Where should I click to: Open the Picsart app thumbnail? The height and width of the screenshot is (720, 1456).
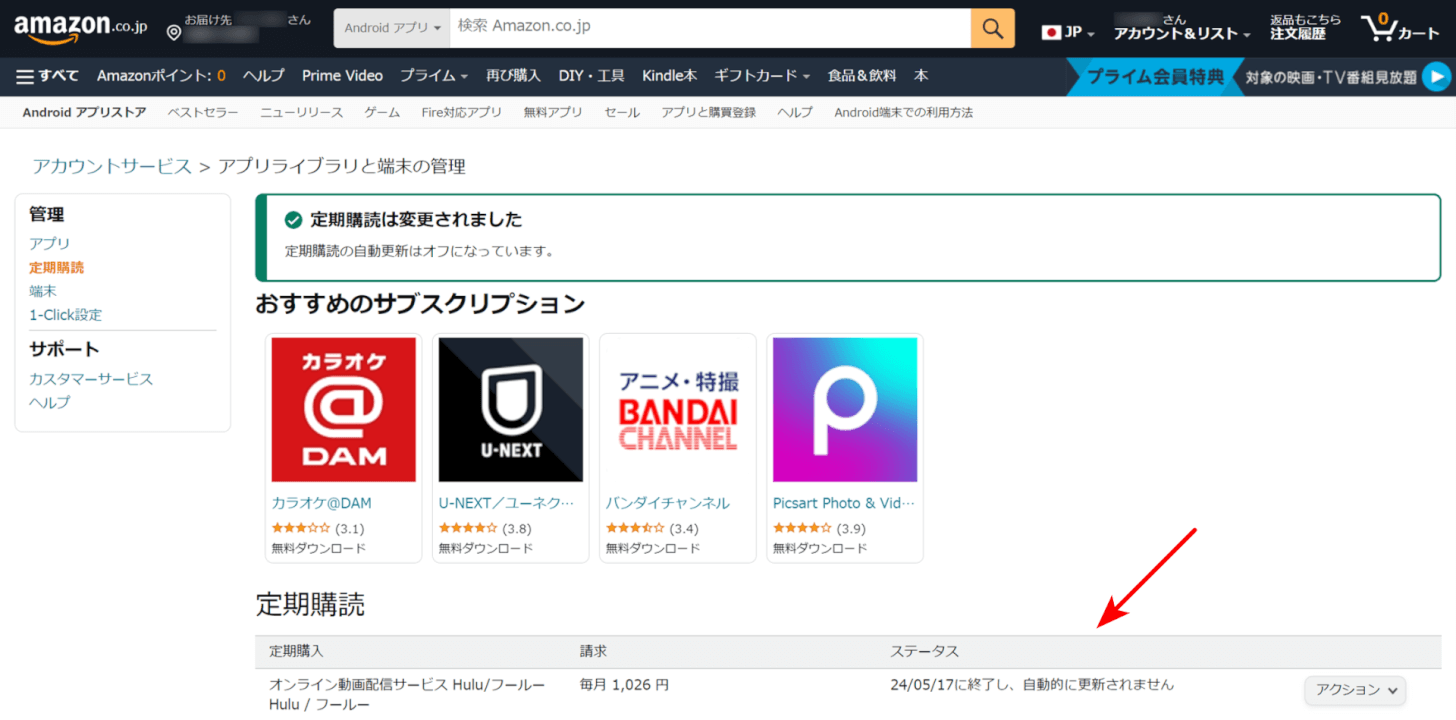(x=844, y=410)
